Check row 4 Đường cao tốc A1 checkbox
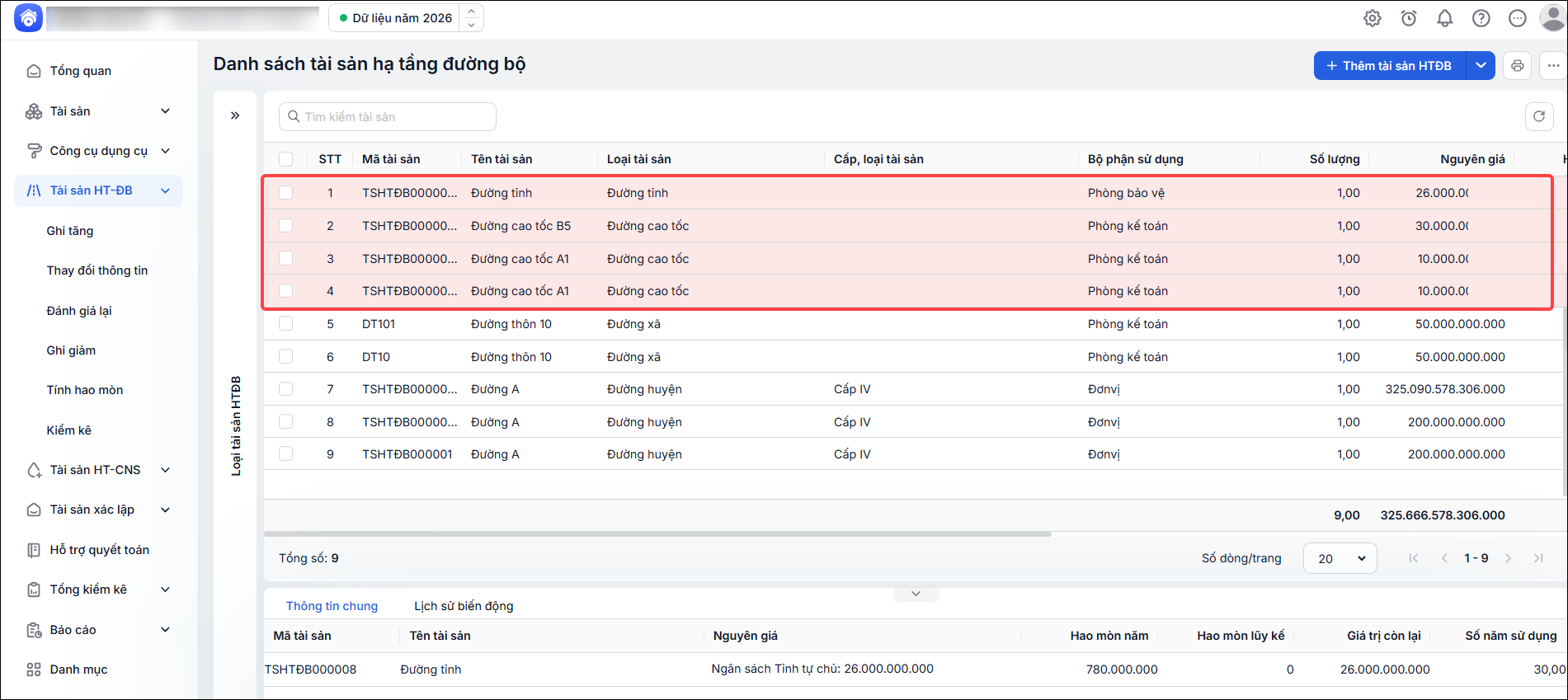The height and width of the screenshot is (700, 1568). 285,290
